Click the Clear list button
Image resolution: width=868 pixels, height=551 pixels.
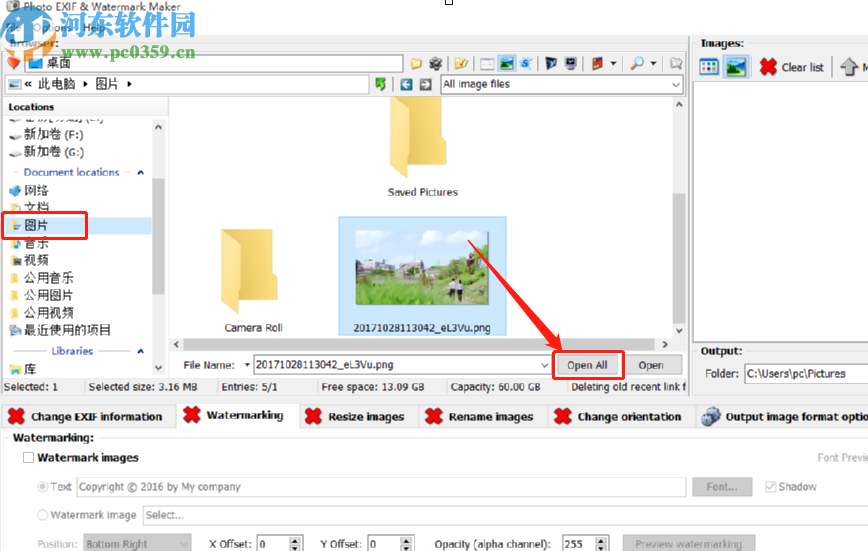pyautogui.click(x=792, y=67)
